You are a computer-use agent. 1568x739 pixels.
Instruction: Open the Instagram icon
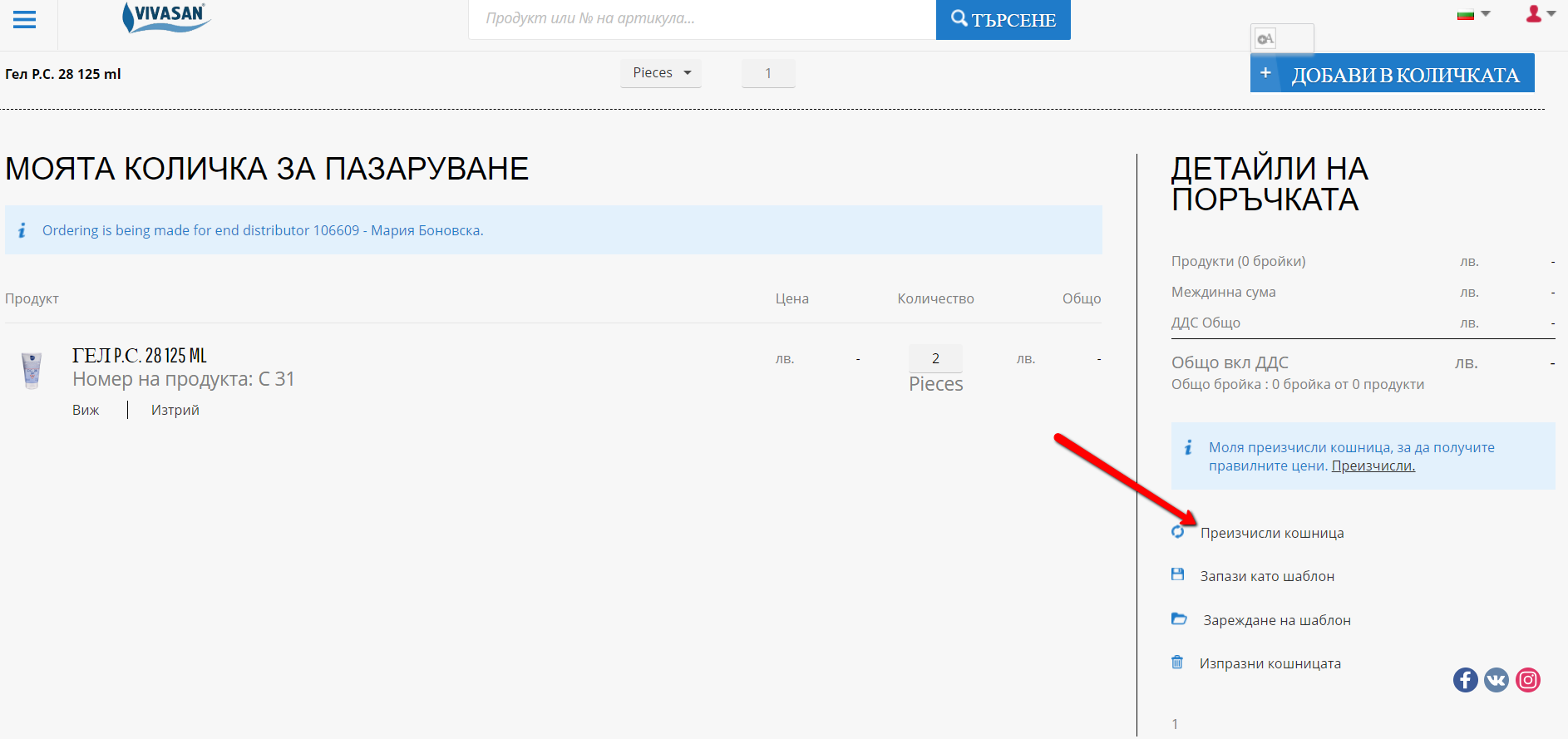click(1528, 680)
